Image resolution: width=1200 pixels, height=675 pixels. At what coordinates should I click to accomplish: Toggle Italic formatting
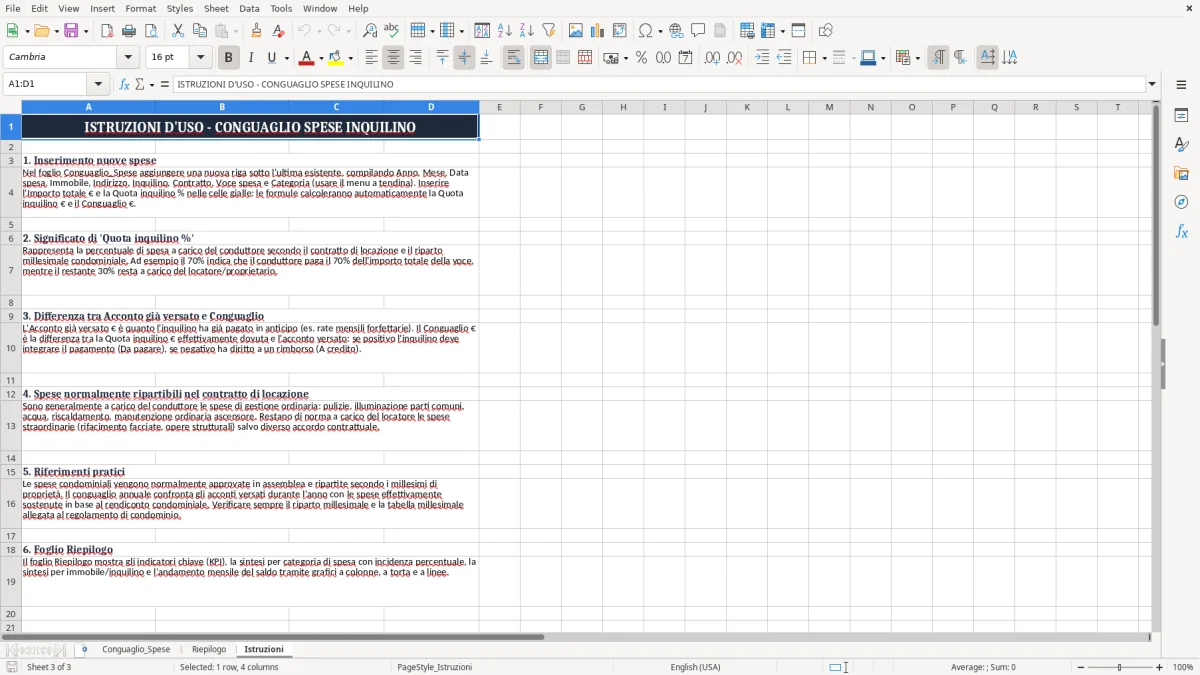point(250,58)
